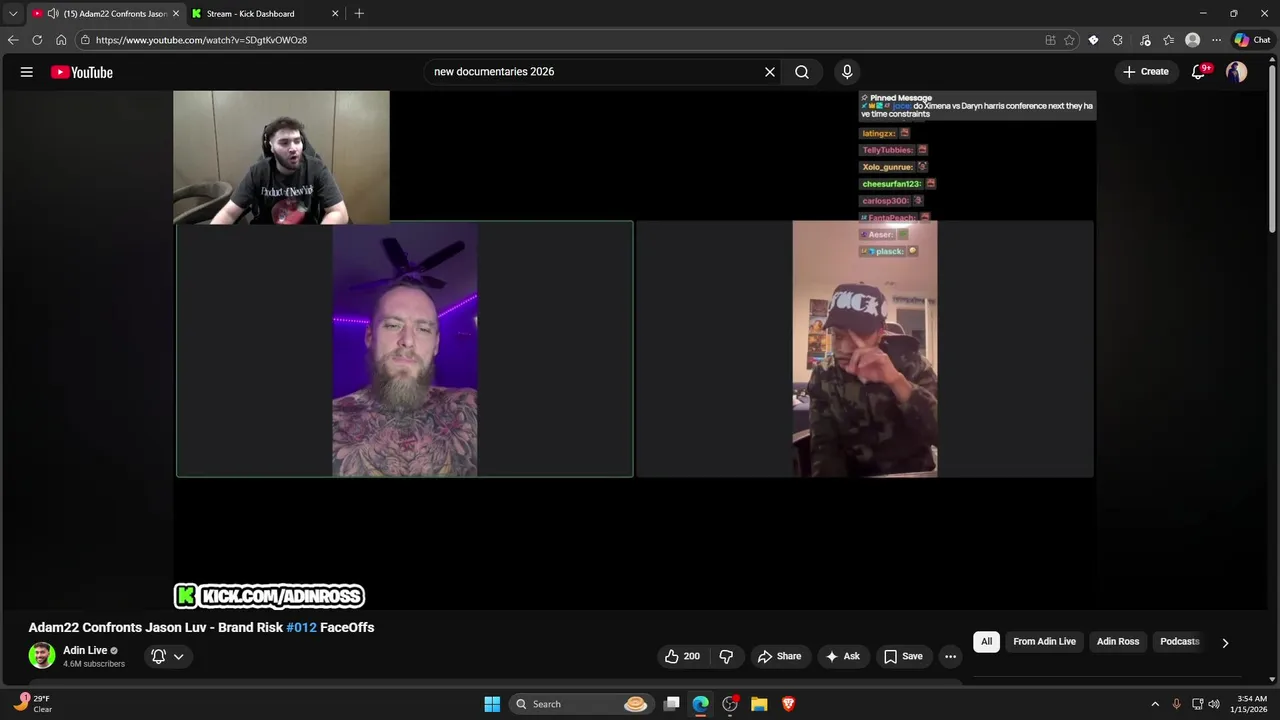Start voice search with microphone icon
The height and width of the screenshot is (720, 1280).
coord(847,72)
